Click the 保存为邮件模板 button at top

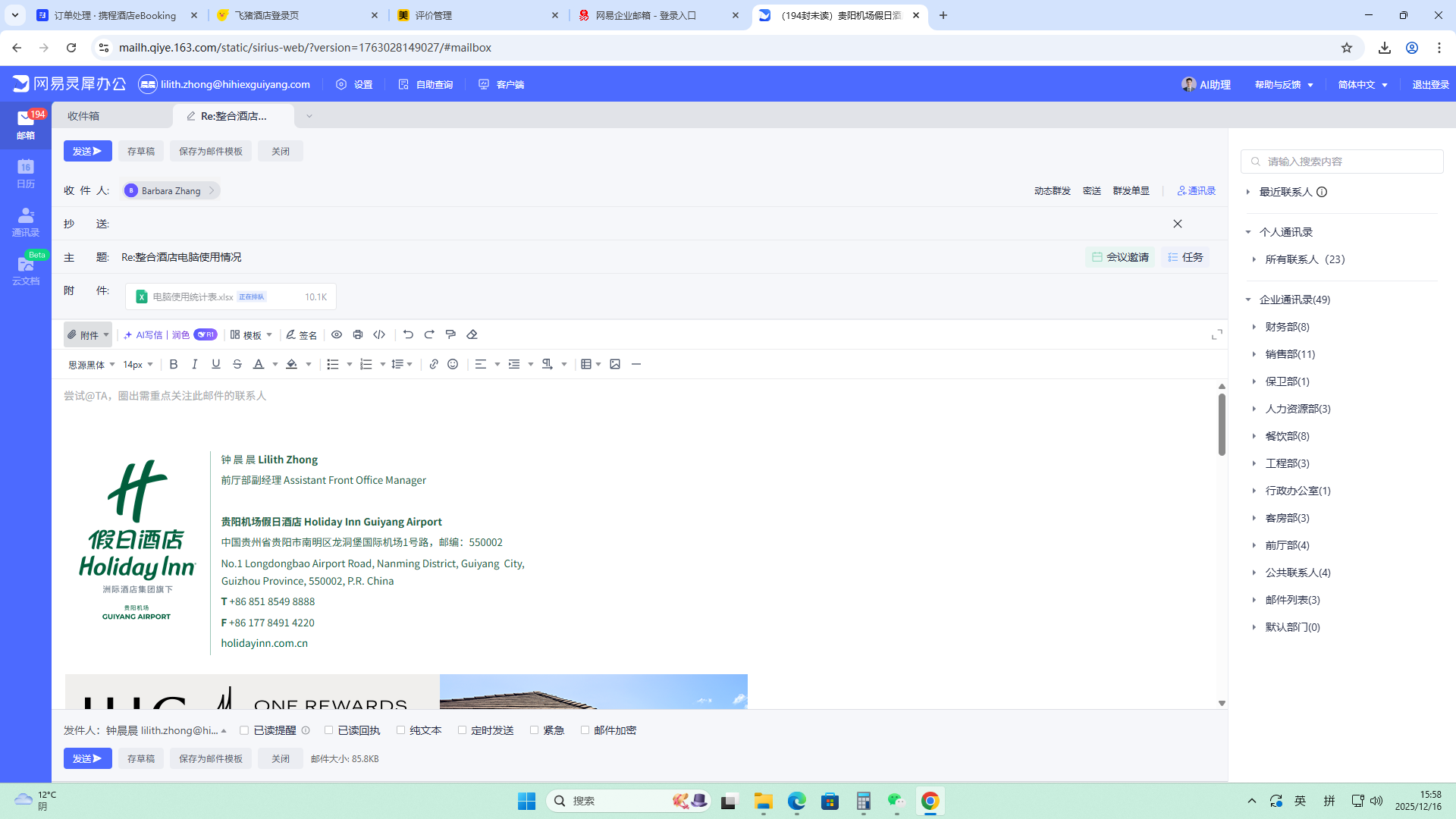click(210, 151)
